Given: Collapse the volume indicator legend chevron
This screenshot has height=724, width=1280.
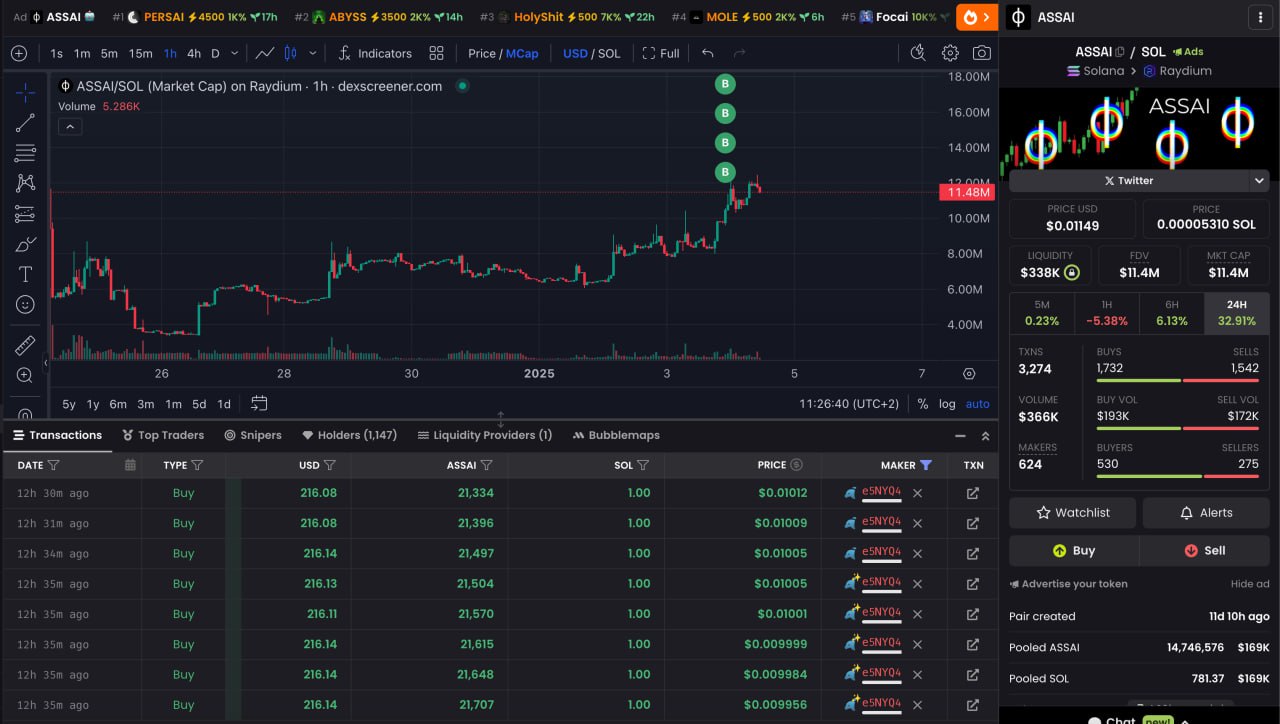Looking at the screenshot, I should [70, 126].
